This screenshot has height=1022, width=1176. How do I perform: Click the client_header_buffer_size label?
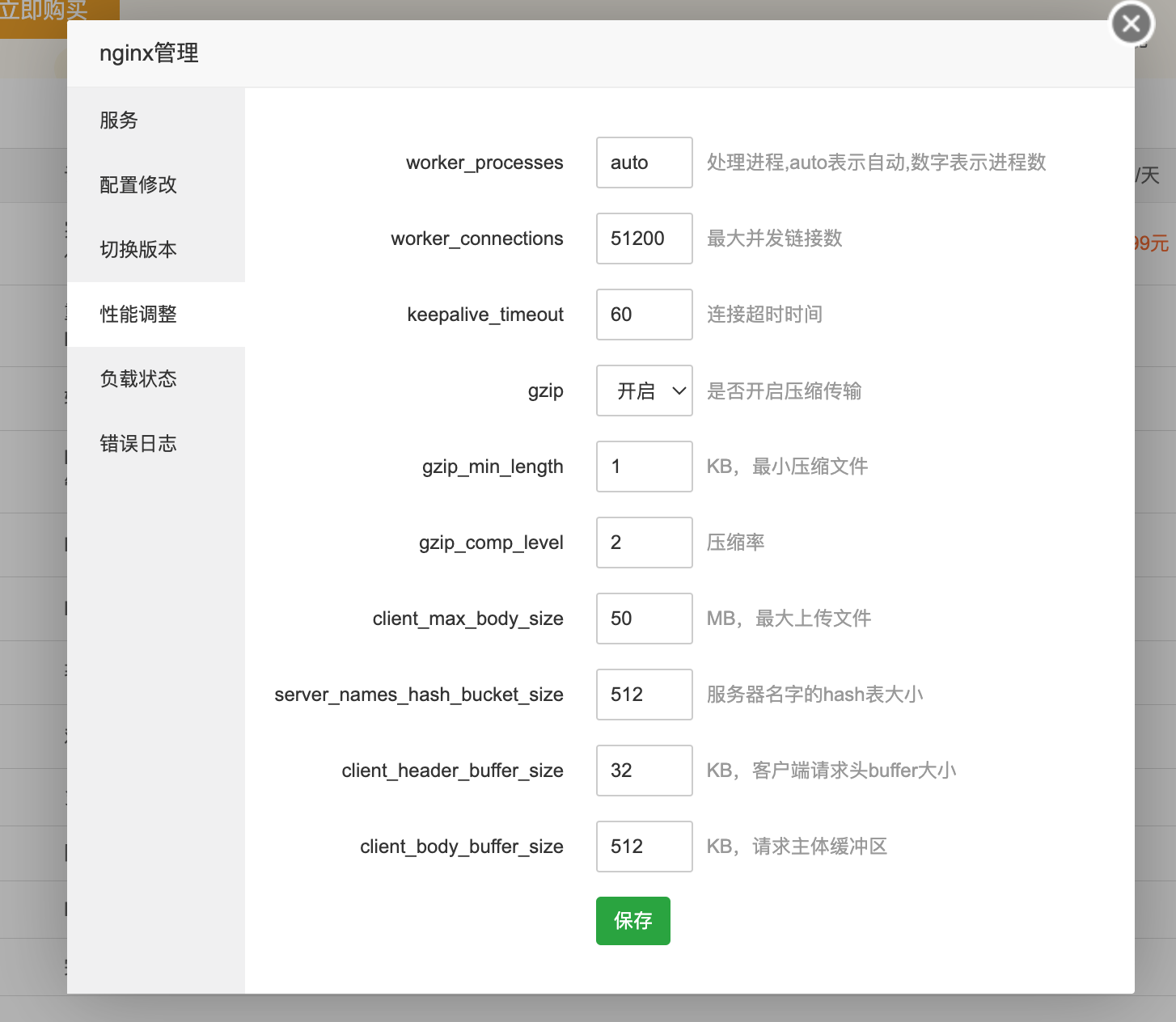coord(453,771)
